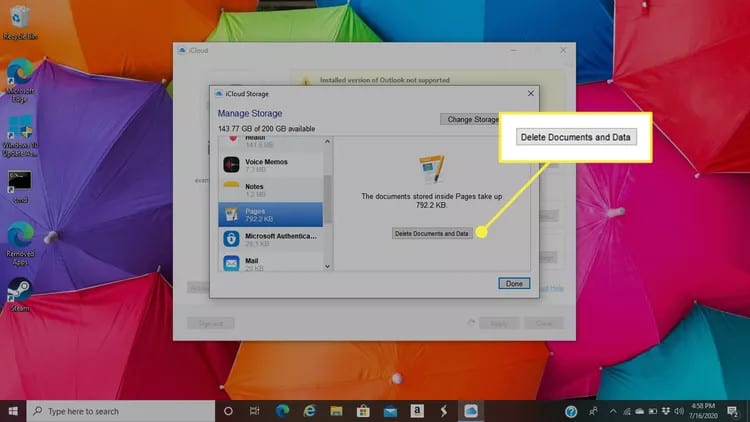Screen dimensions: 750x422
Task: Open the volume control tray icon
Action: click(679, 411)
